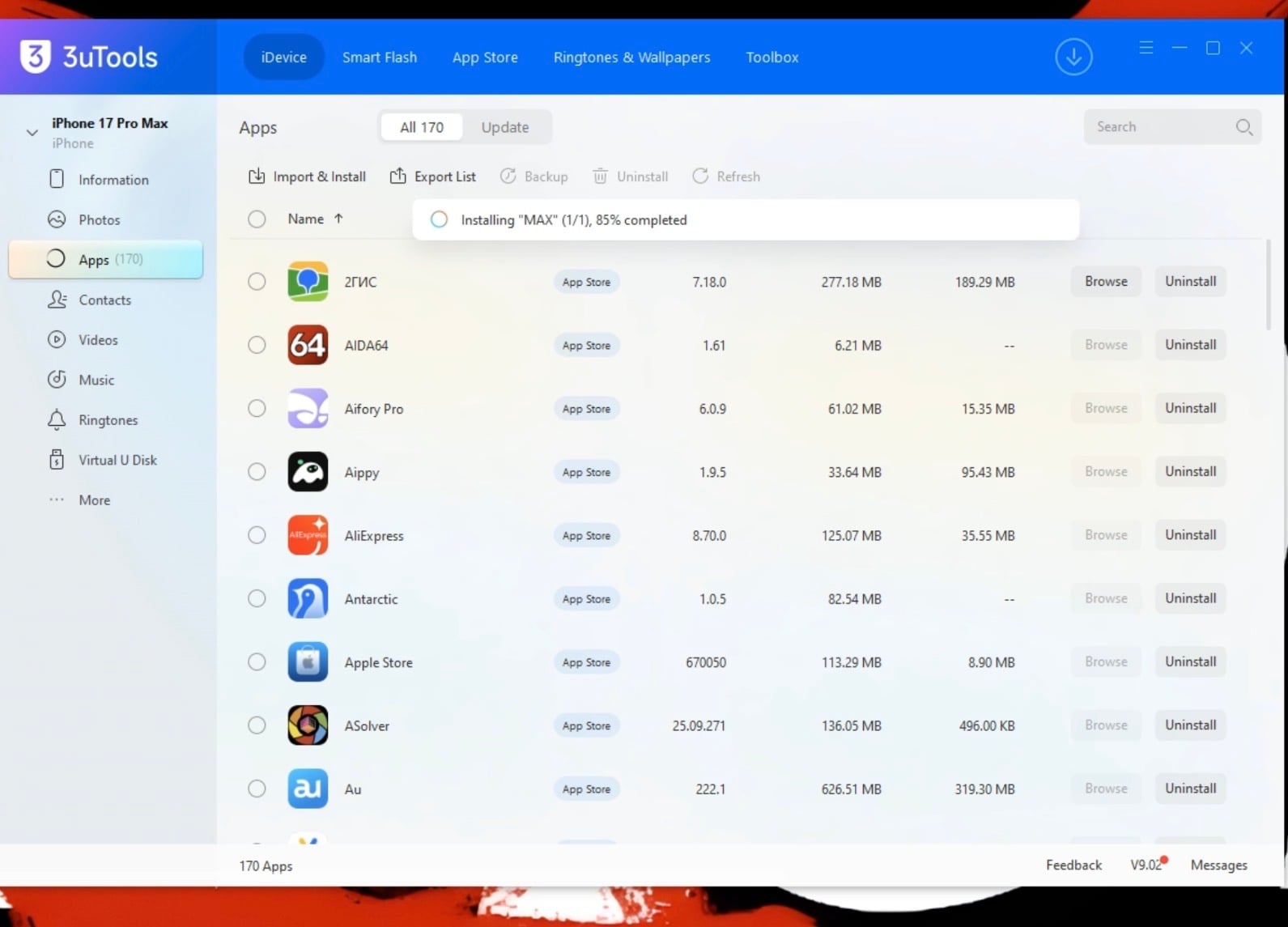Collapse the iPhone 17 Pro Max device tree
This screenshot has height=927, width=1288.
tap(32, 132)
